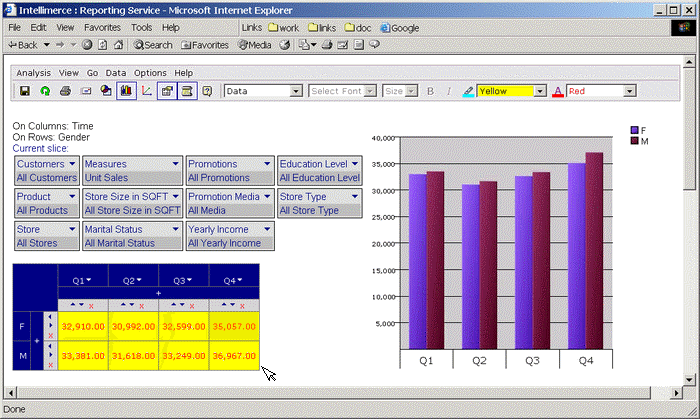Sort descending on the Q2 column
700x419 pixels.
[132, 305]
